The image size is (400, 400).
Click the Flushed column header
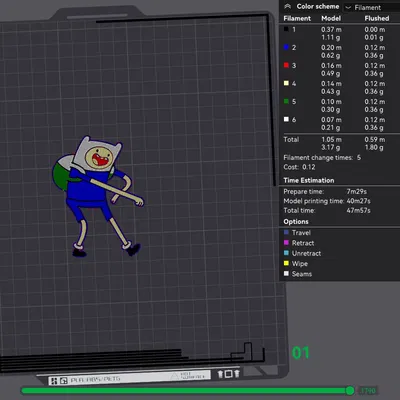(x=377, y=18)
